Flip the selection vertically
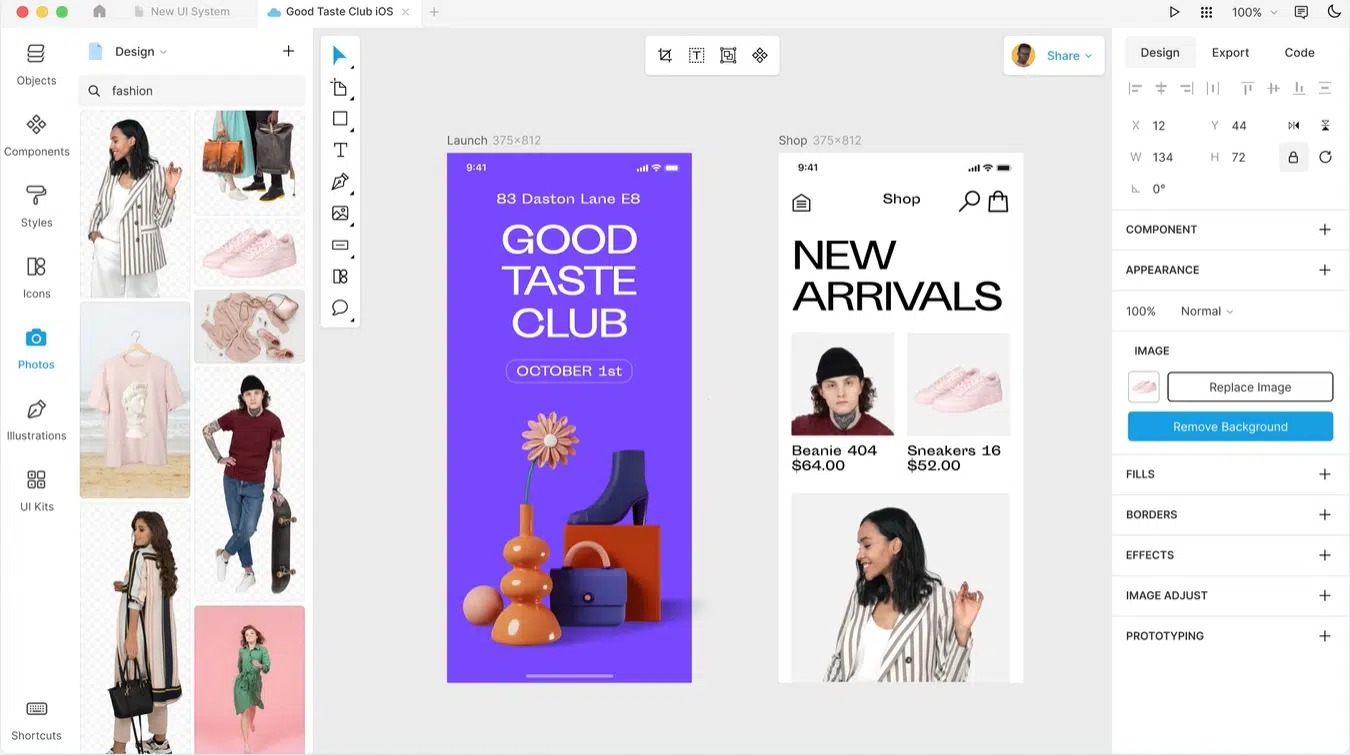Viewport: 1350px width, 755px height. click(x=1325, y=125)
